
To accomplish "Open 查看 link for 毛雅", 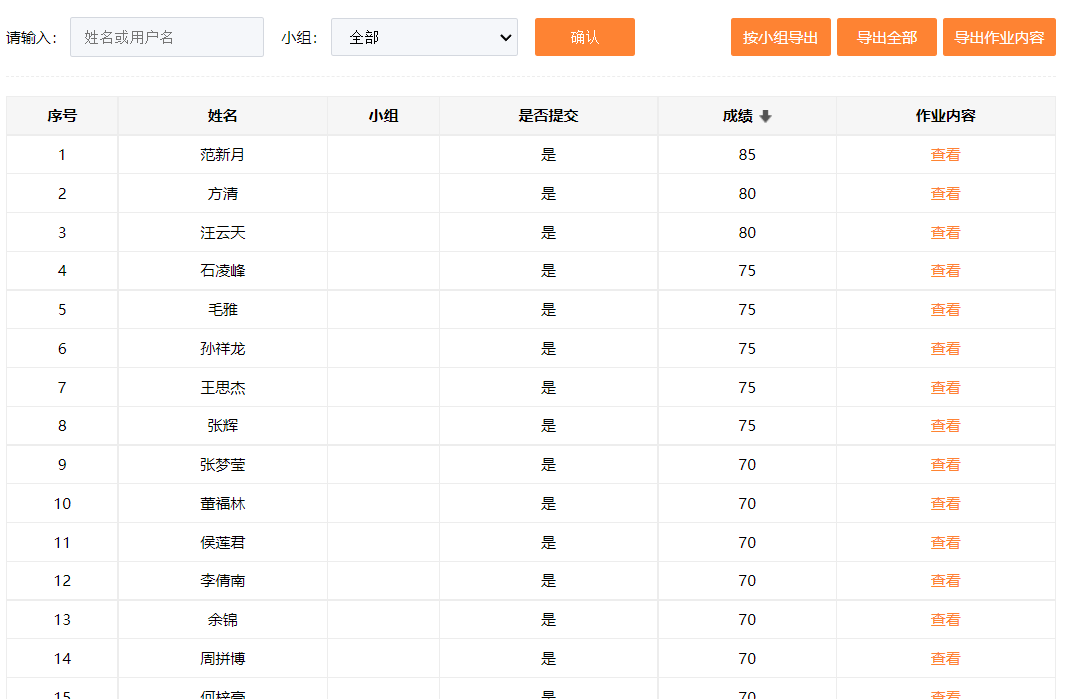I will (945, 310).
